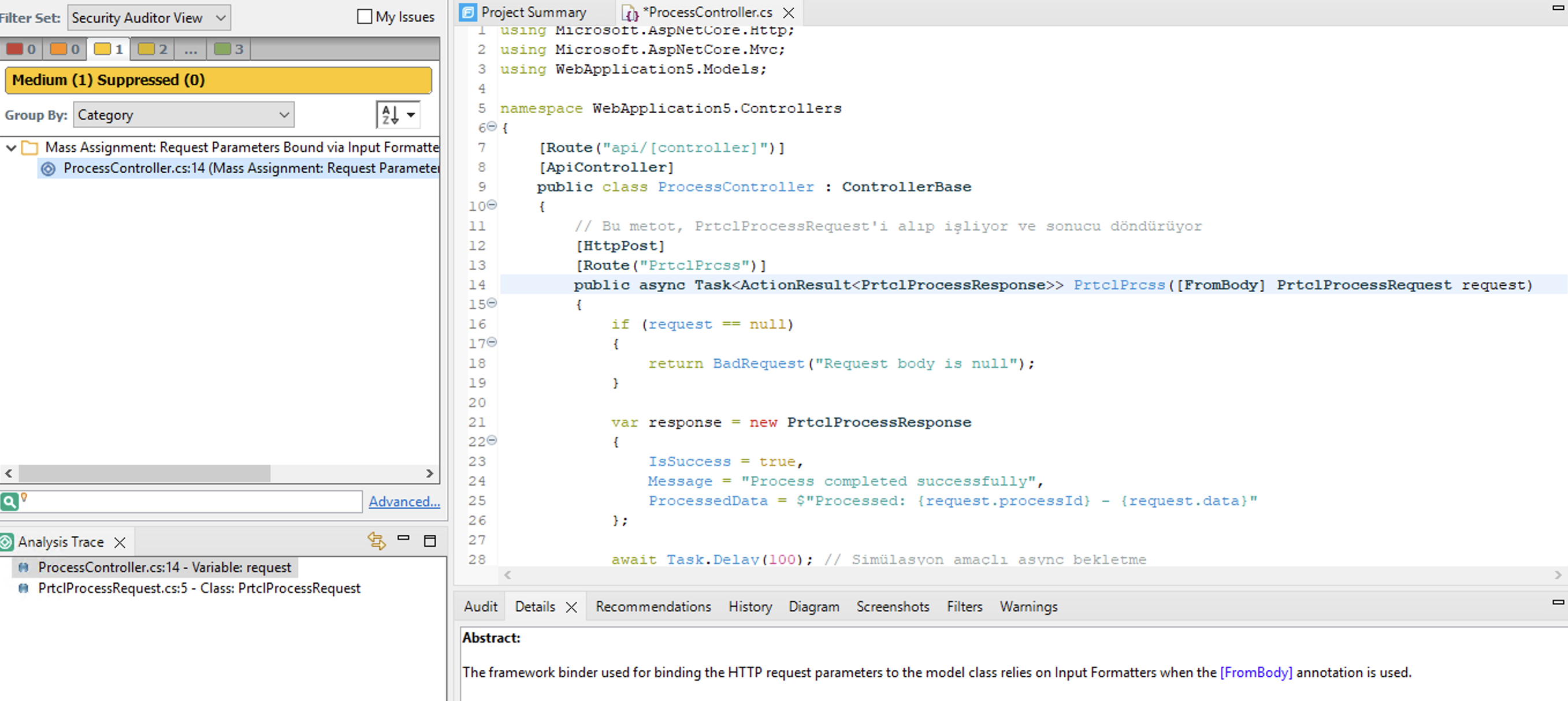1568x701 pixels.
Task: Open the Diagram tab
Action: 814,607
